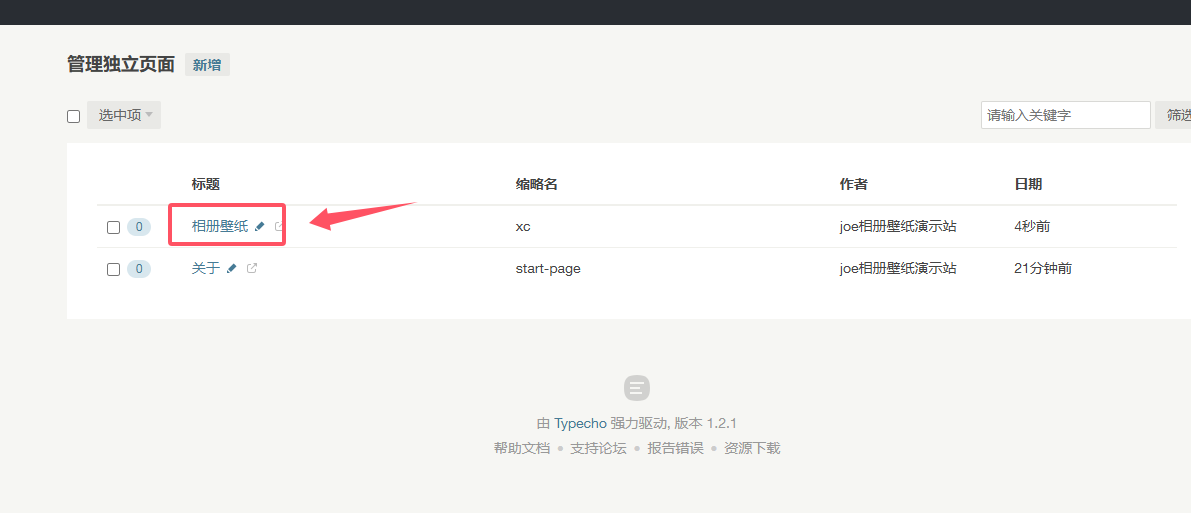This screenshot has height=513, width=1191.
Task: Click the 新增 button to add a page
Action: (207, 65)
